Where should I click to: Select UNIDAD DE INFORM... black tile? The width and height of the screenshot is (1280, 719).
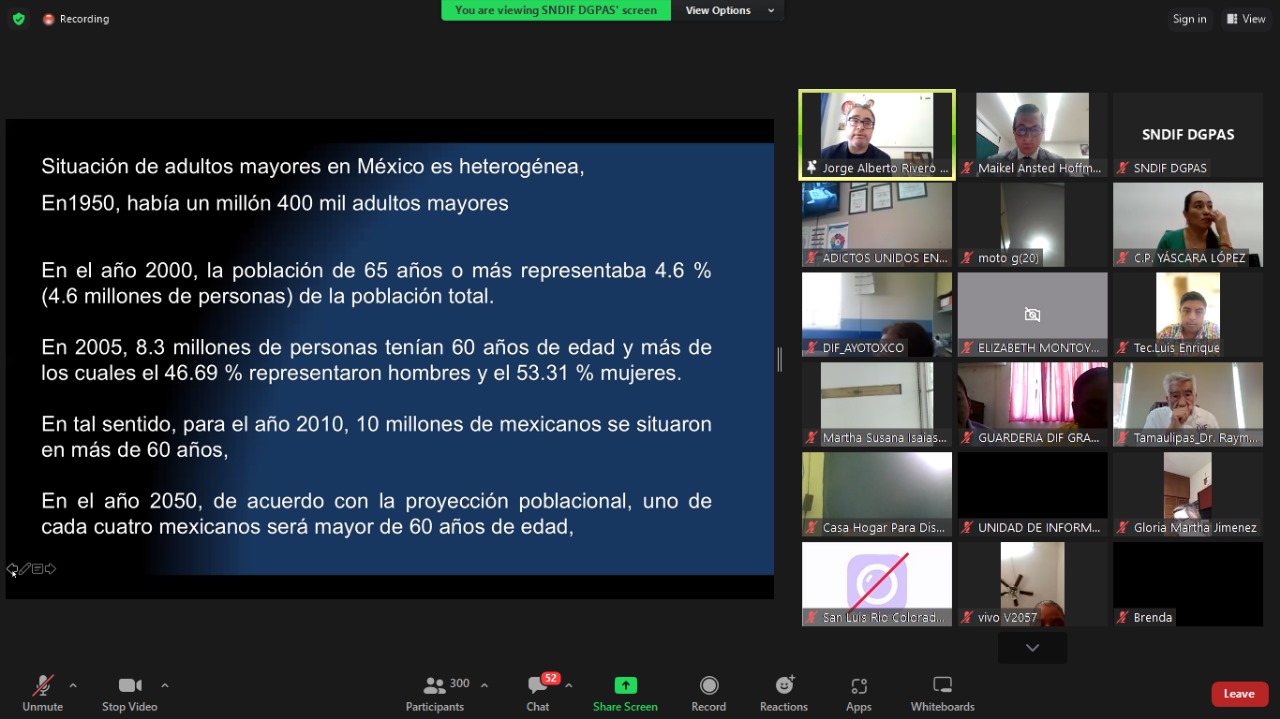point(1032,495)
